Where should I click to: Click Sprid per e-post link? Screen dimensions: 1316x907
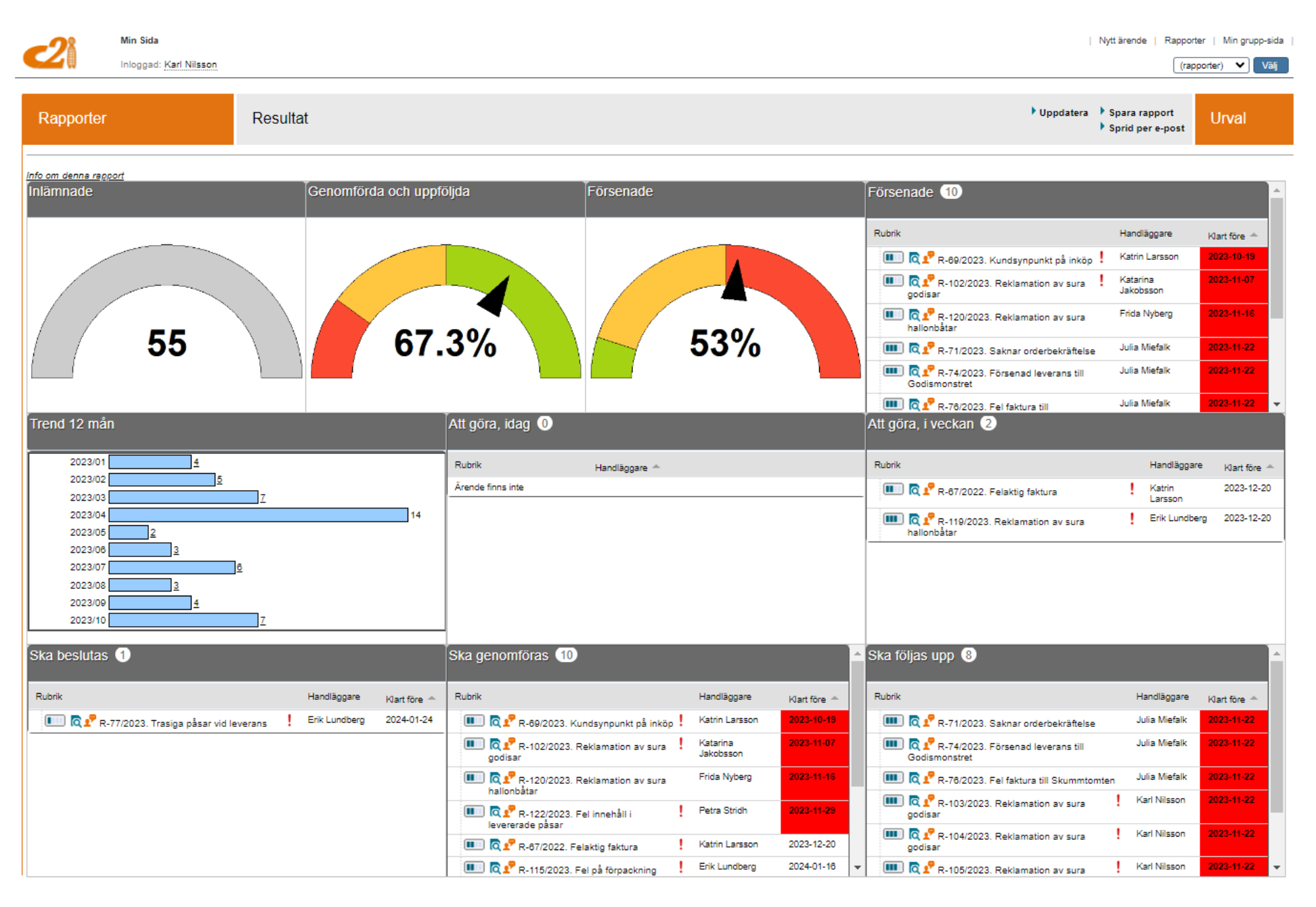tap(1146, 128)
